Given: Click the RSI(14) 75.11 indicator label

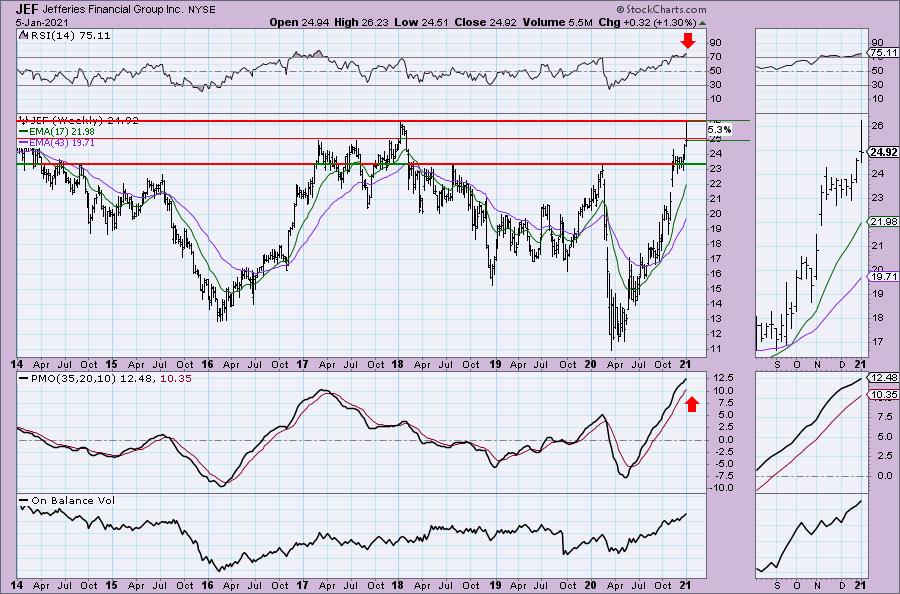Looking at the screenshot, I should tap(70, 36).
